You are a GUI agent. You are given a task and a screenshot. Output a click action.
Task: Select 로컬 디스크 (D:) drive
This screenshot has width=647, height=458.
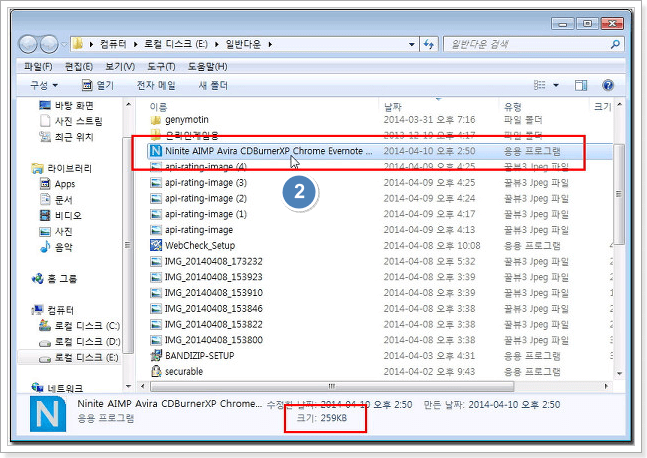pos(79,342)
